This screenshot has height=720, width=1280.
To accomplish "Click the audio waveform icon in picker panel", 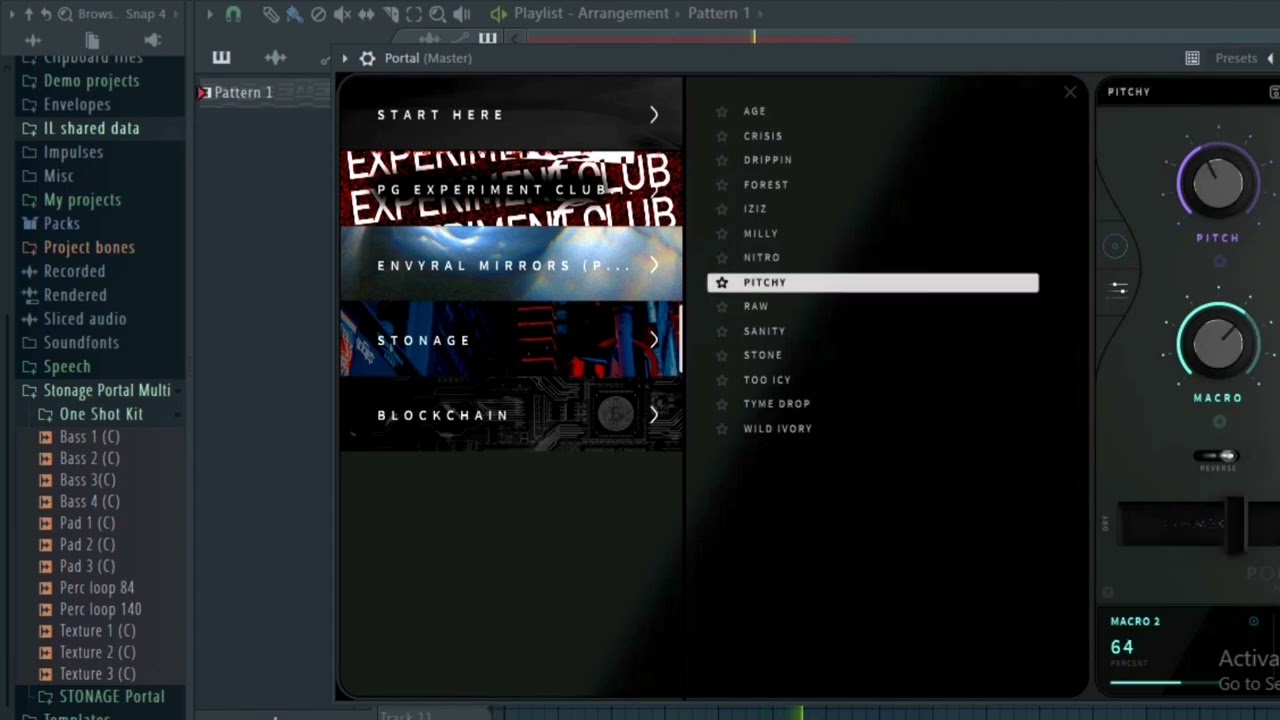I will (275, 58).
